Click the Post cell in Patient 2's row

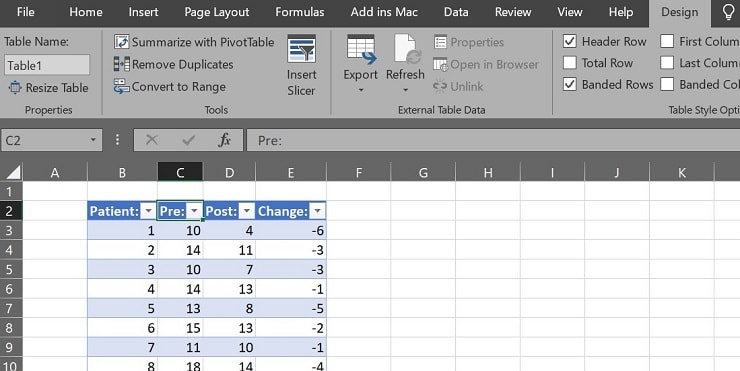point(229,250)
